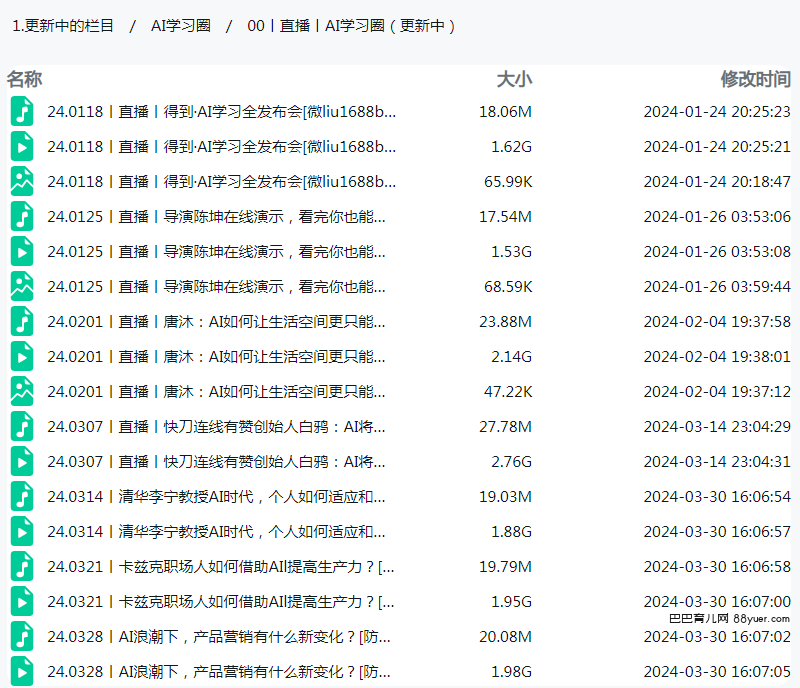Click the music note icon in the 19.03M 24.0314 row
Viewport: 800px width, 688px height.
pos(22,497)
